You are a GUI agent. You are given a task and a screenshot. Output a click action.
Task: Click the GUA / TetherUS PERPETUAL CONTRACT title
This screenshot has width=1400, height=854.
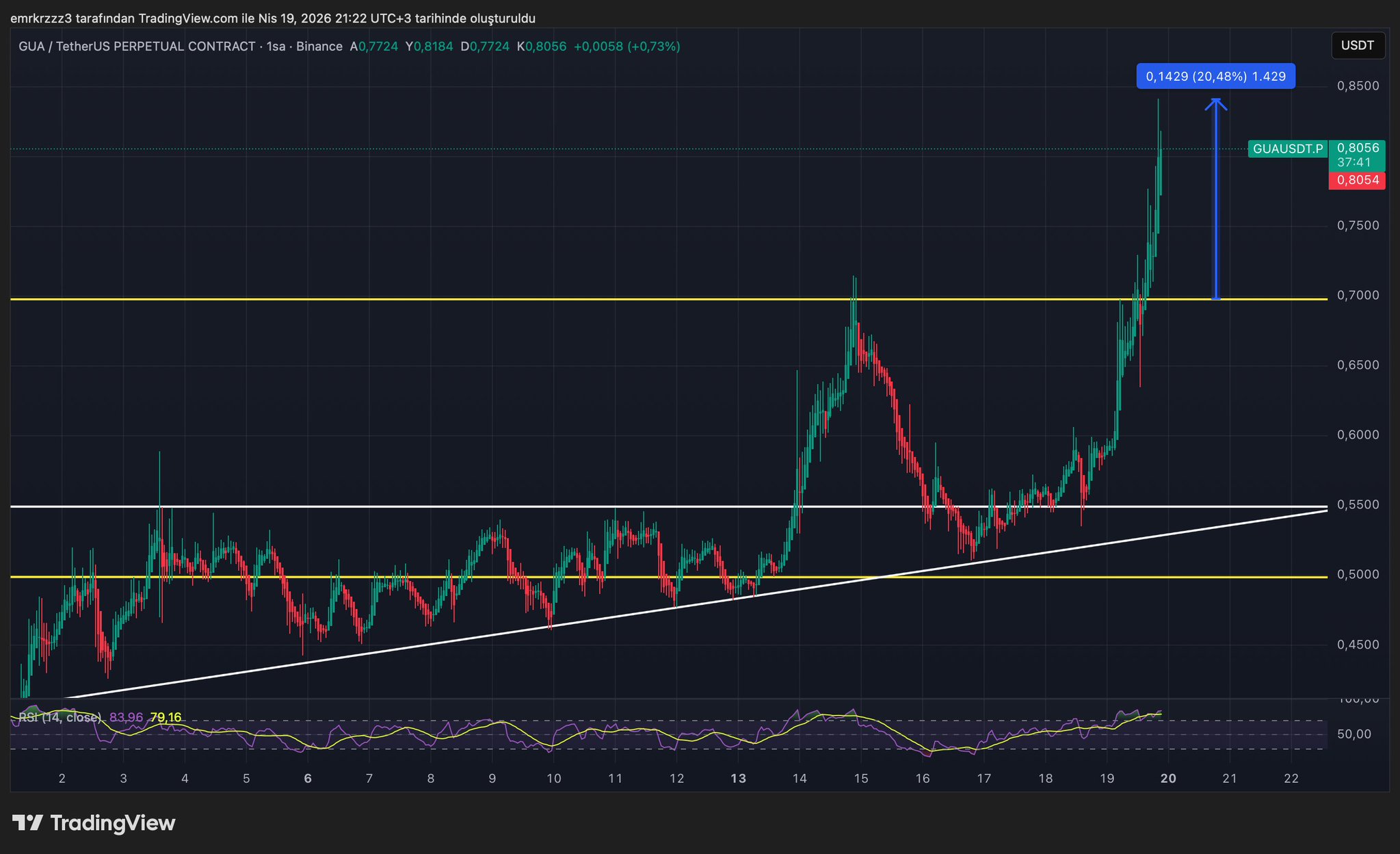pyautogui.click(x=137, y=47)
